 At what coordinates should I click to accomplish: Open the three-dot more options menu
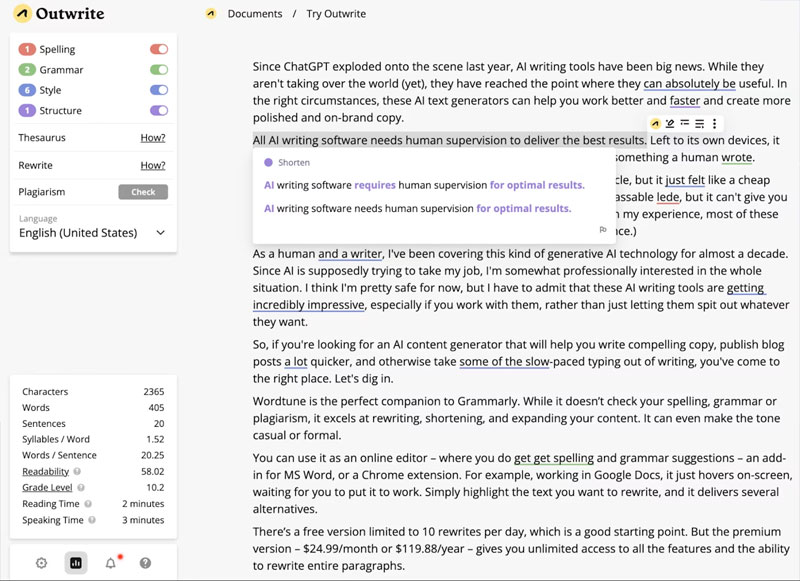coord(714,124)
